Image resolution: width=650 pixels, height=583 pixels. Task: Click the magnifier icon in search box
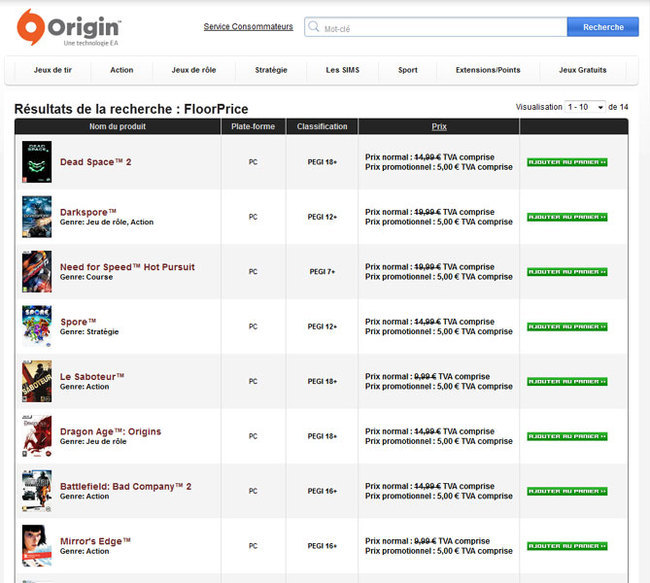[314, 27]
